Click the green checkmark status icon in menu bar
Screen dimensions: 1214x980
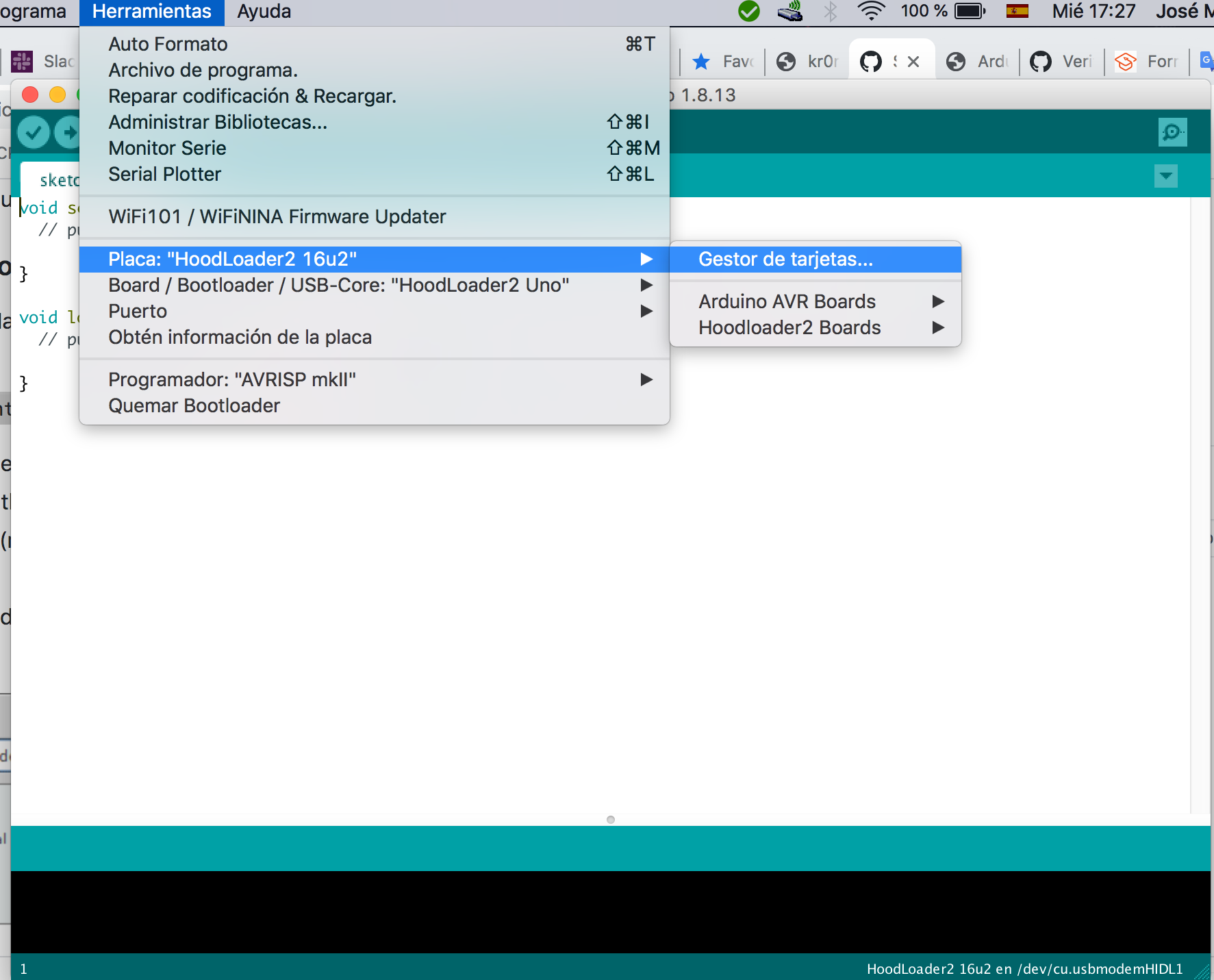click(x=749, y=11)
